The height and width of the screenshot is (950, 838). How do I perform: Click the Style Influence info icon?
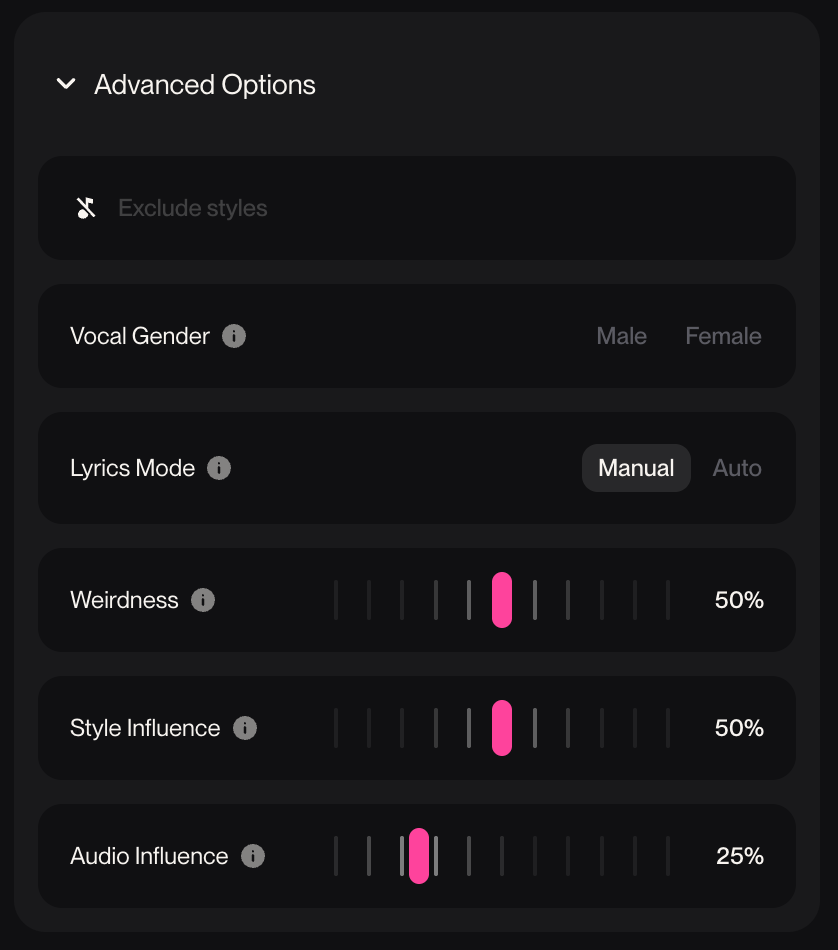point(245,728)
